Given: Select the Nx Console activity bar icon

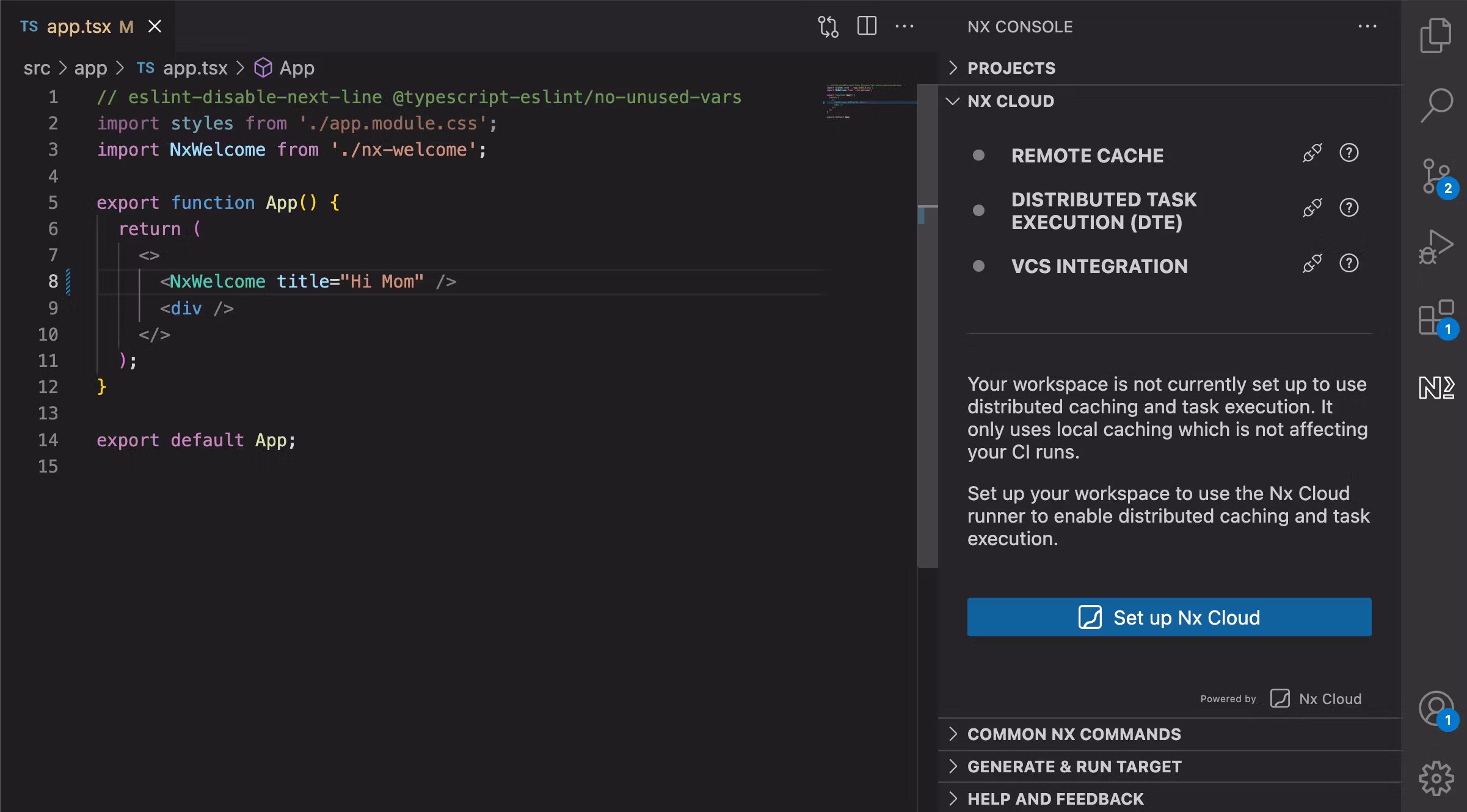Looking at the screenshot, I should (1435, 387).
